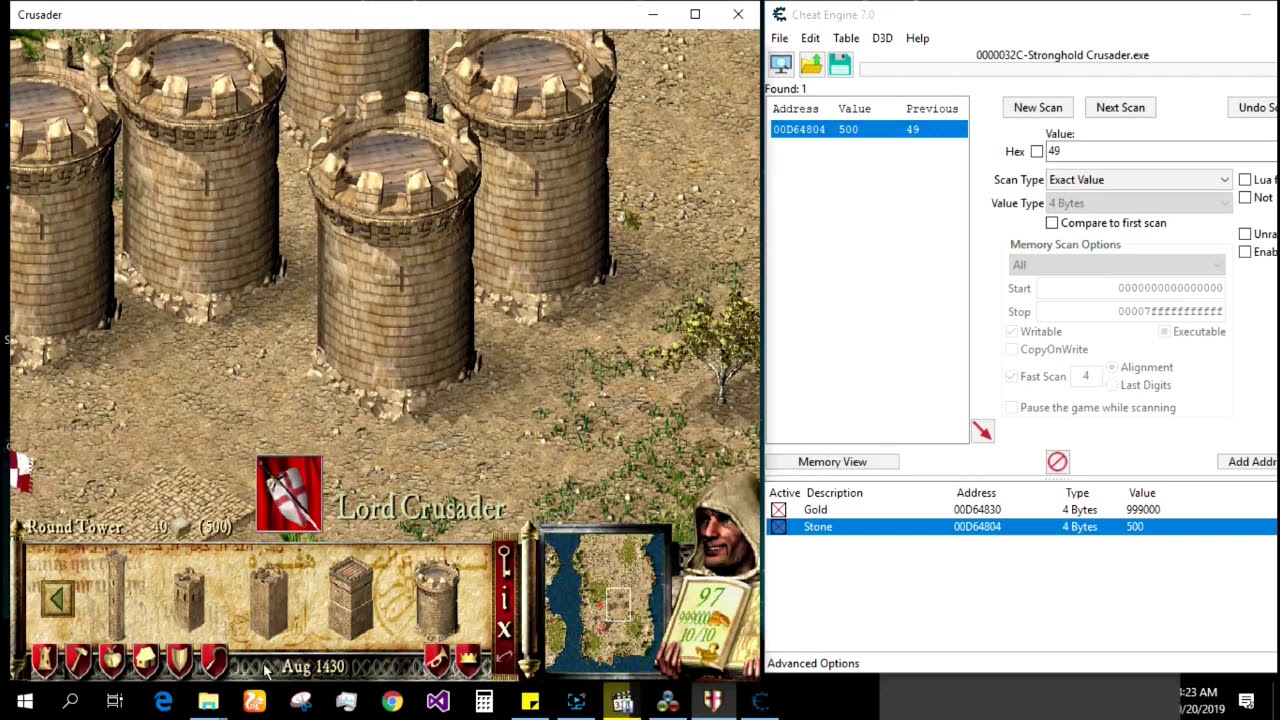Open castle buildings shield category
The width and height of the screenshot is (1280, 720).
point(42,660)
